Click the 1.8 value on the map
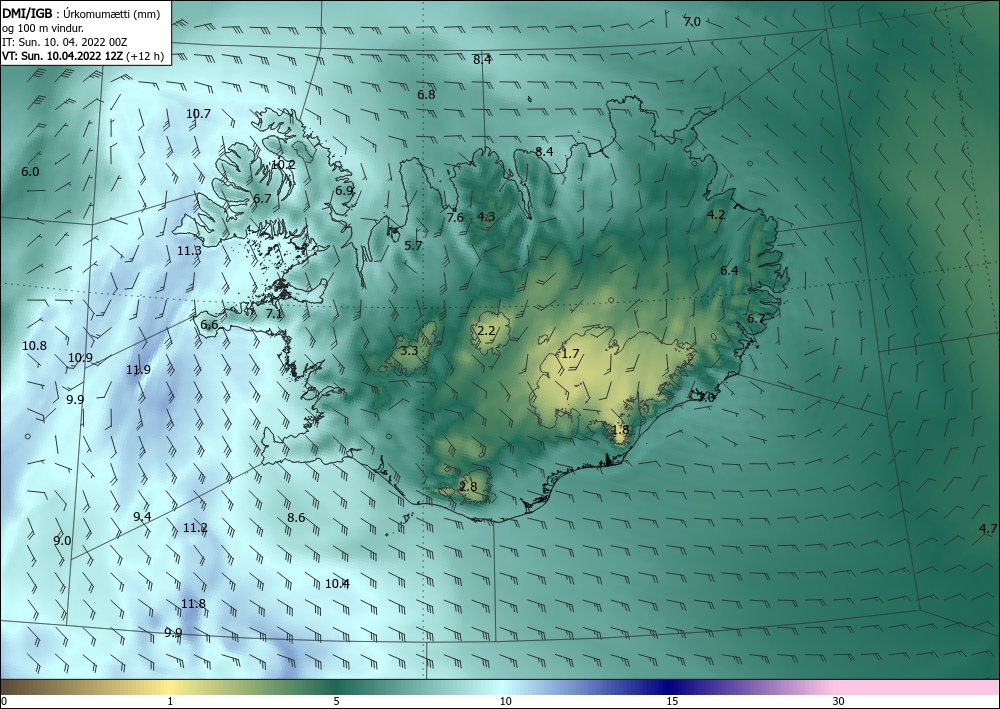 [621, 429]
